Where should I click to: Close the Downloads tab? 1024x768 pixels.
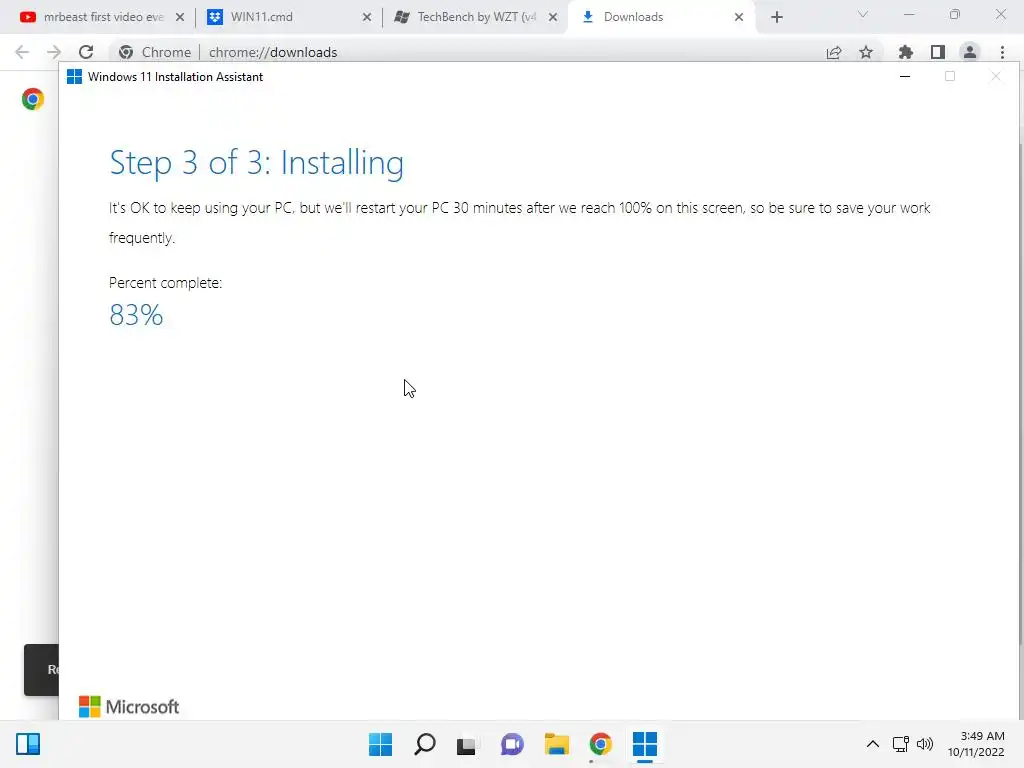739,17
